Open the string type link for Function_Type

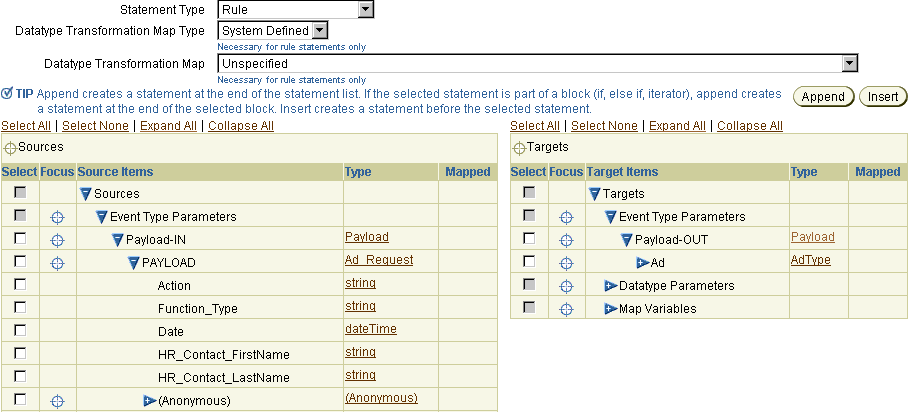point(360,306)
